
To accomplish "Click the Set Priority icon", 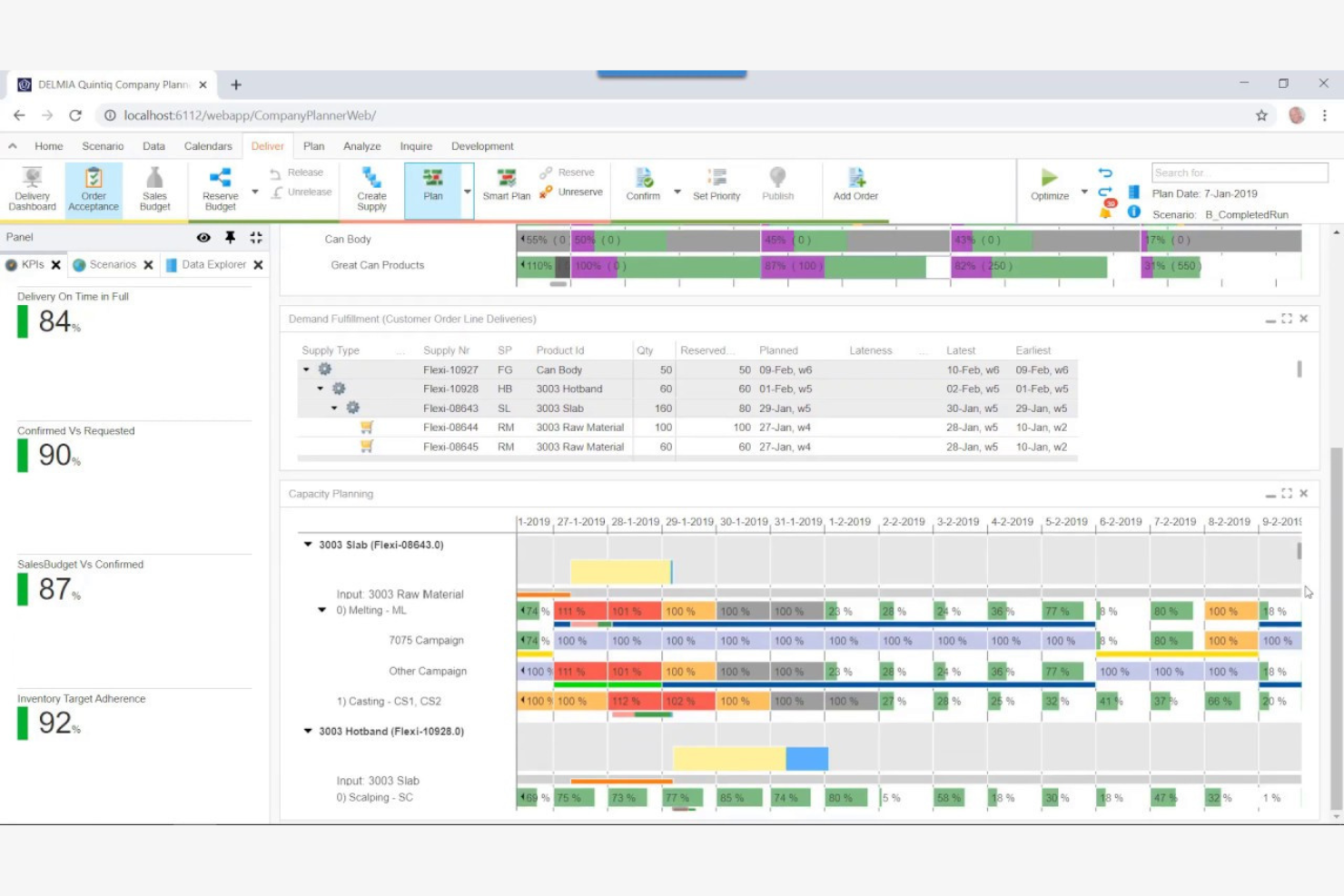I will pyautogui.click(x=716, y=184).
